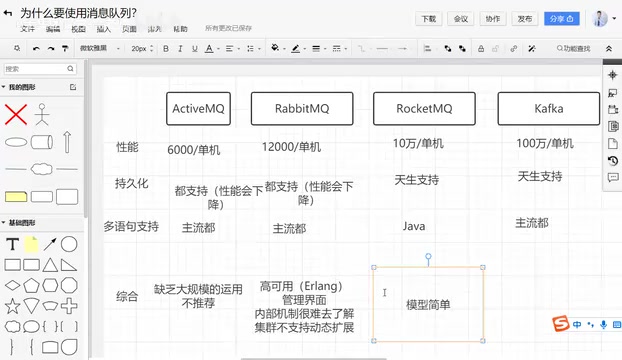The height and width of the screenshot is (360, 622).
Task: Open the 帮助 menu
Action: point(180,29)
